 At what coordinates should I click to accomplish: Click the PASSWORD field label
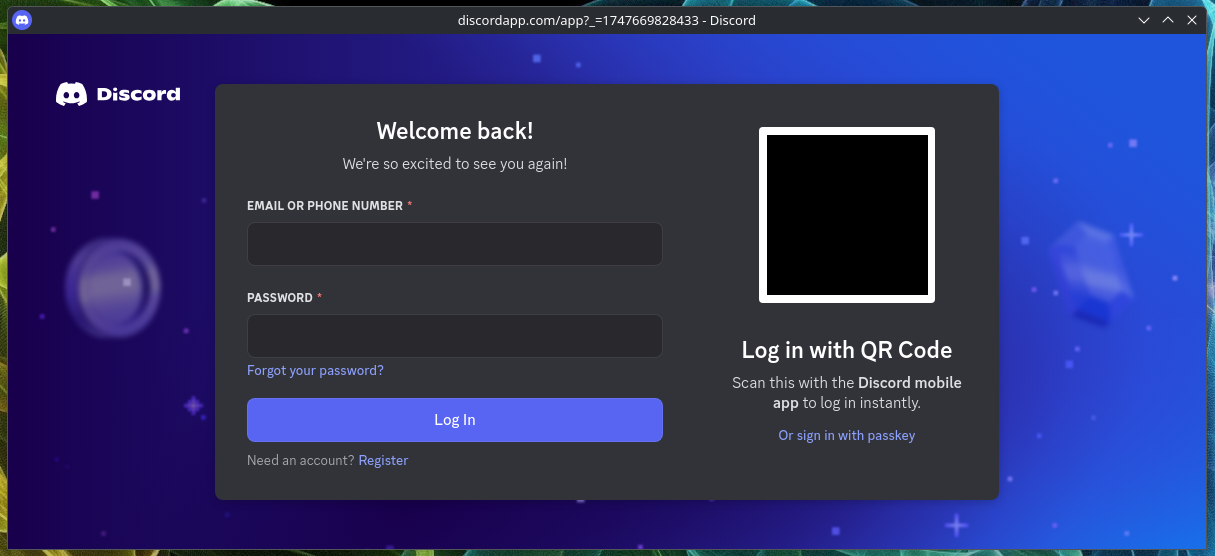pos(279,298)
